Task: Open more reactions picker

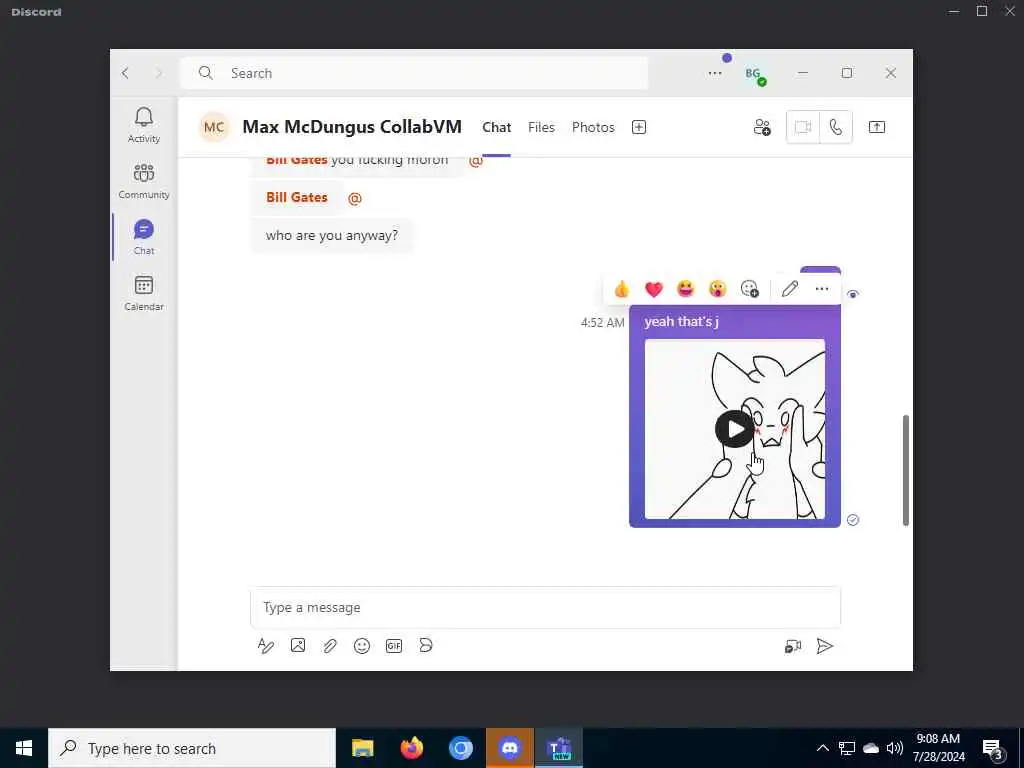Action: pos(750,289)
